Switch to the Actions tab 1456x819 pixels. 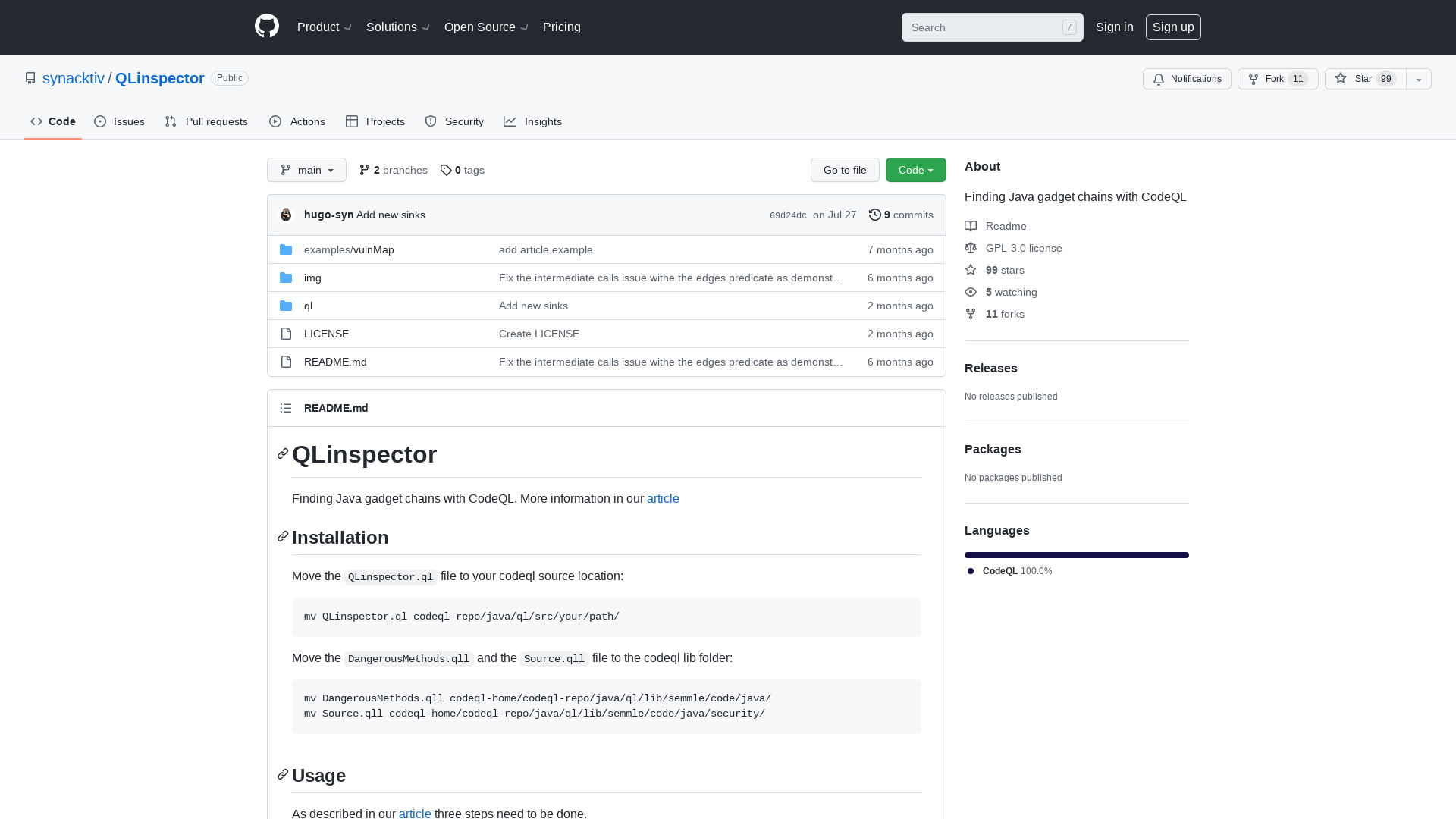297,121
